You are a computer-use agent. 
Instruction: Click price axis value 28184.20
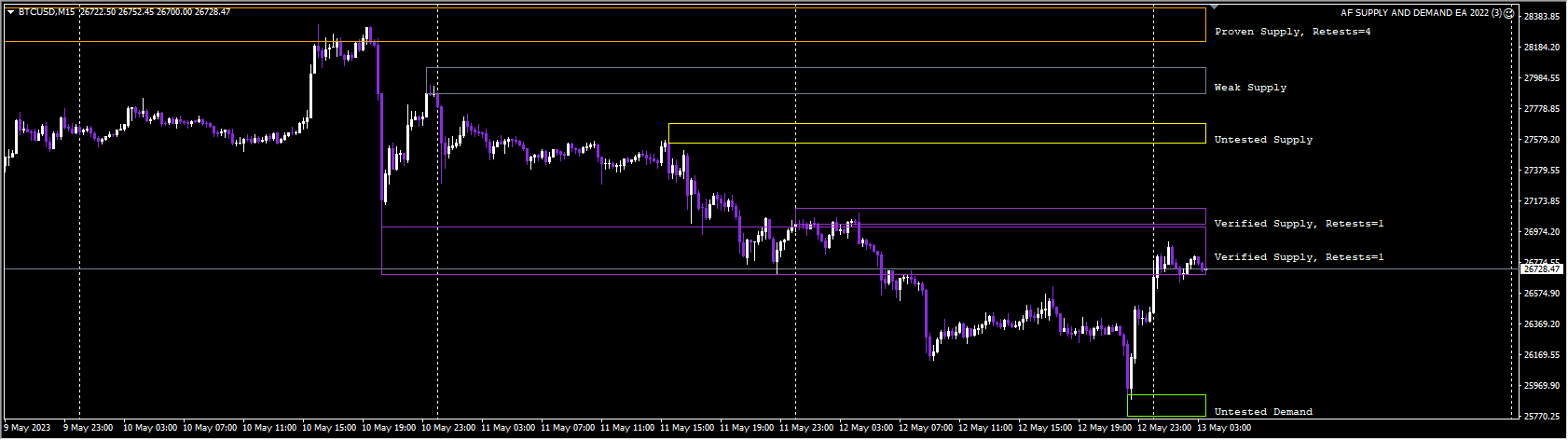click(x=1541, y=48)
